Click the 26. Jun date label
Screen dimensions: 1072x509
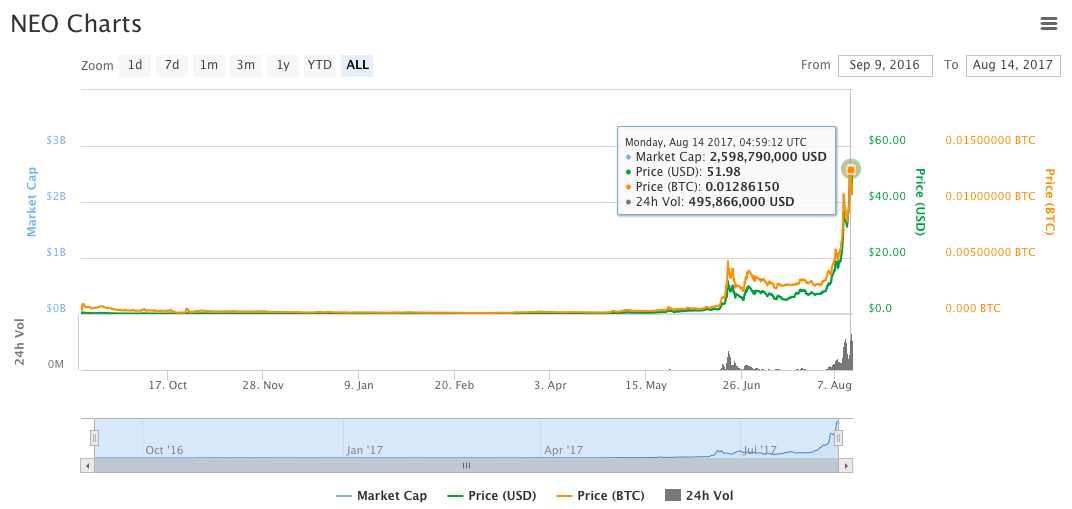tap(741, 385)
